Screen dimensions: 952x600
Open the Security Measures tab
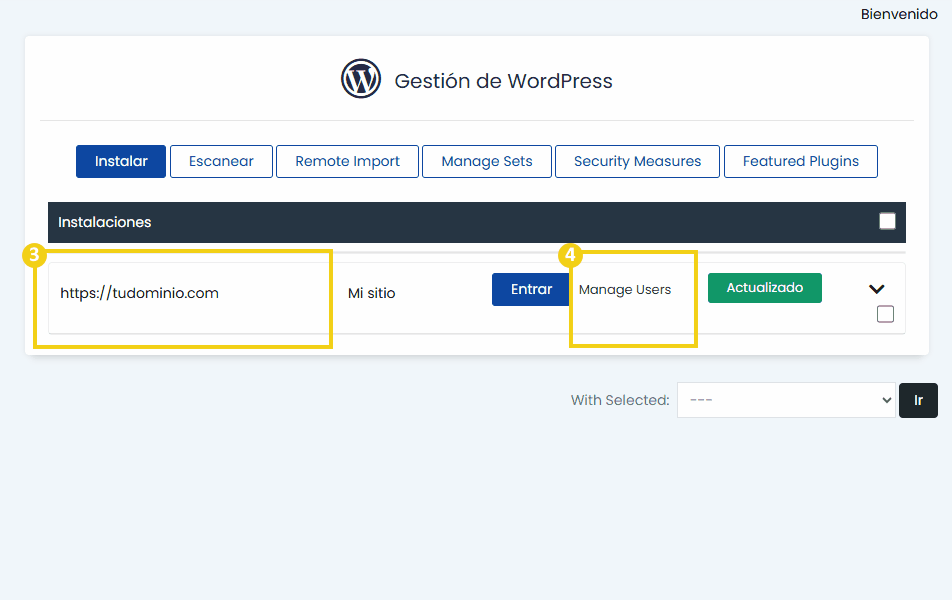[x=638, y=162]
